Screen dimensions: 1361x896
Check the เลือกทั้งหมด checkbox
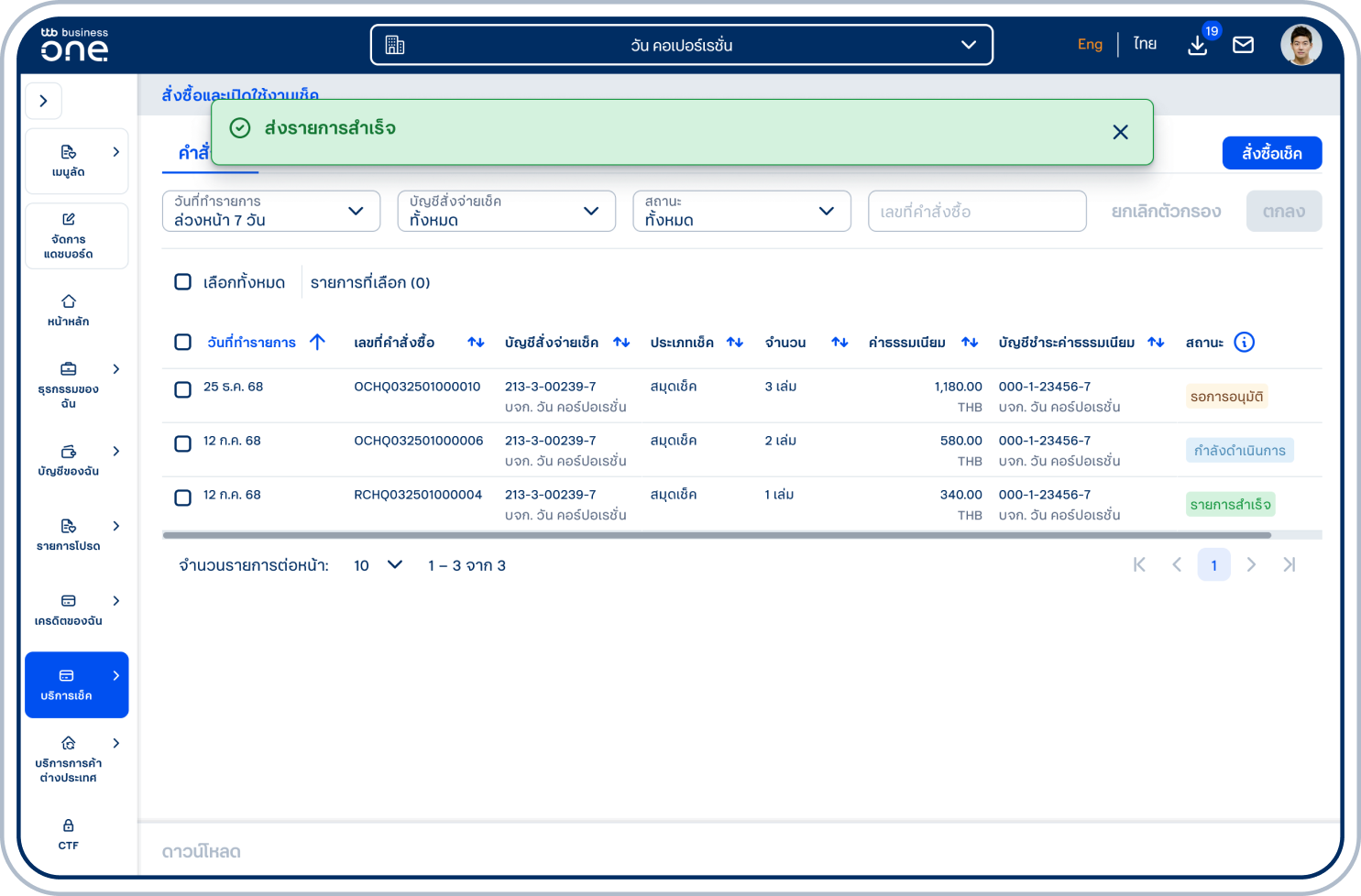coord(183,282)
